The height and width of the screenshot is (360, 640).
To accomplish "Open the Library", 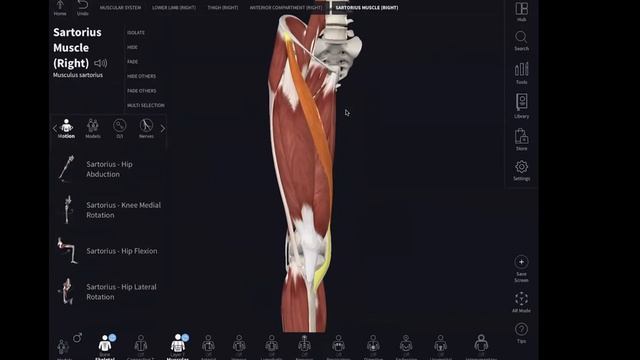I will (521, 106).
